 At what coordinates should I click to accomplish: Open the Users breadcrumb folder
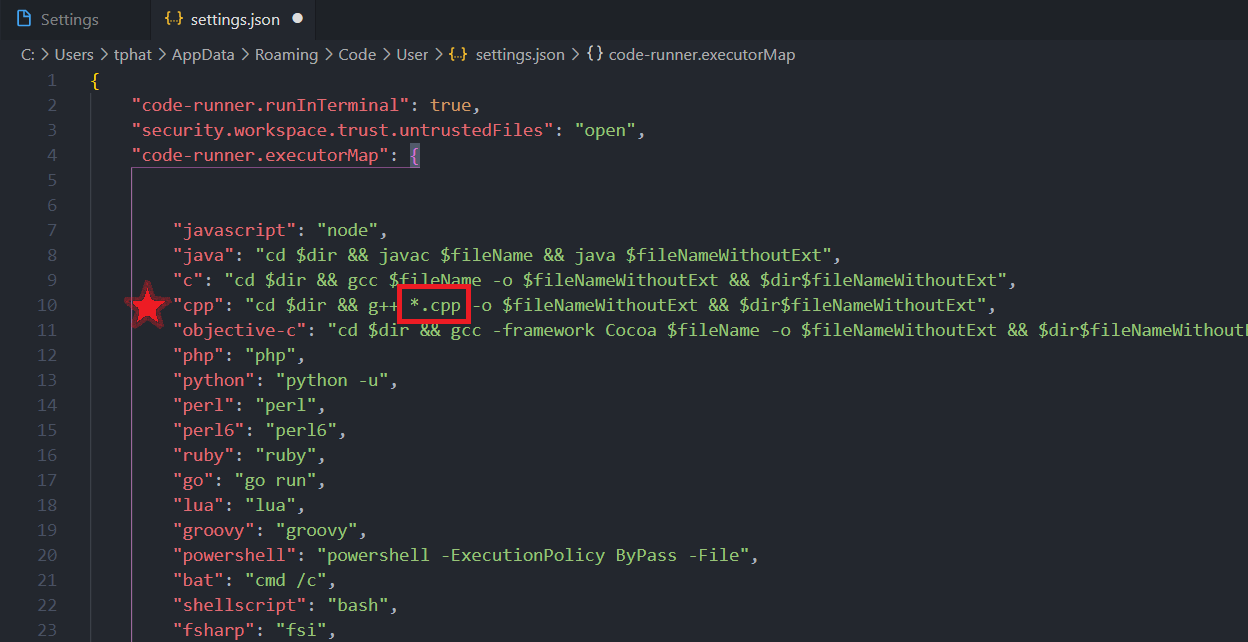tap(74, 55)
